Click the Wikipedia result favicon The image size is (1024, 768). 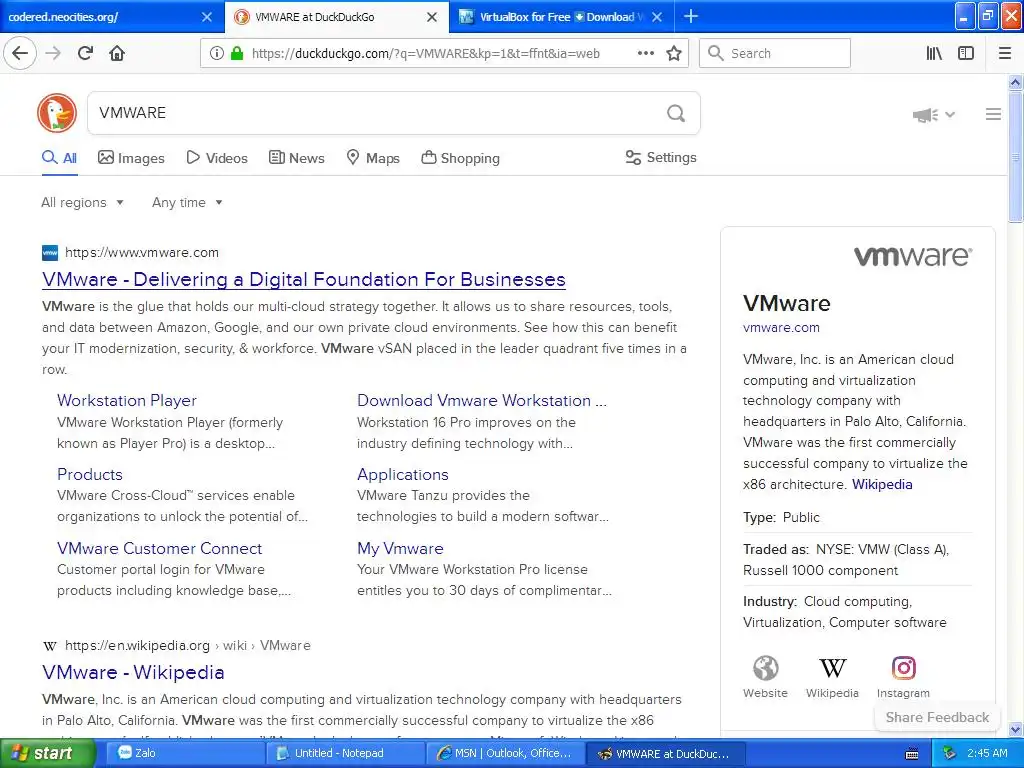(50, 646)
